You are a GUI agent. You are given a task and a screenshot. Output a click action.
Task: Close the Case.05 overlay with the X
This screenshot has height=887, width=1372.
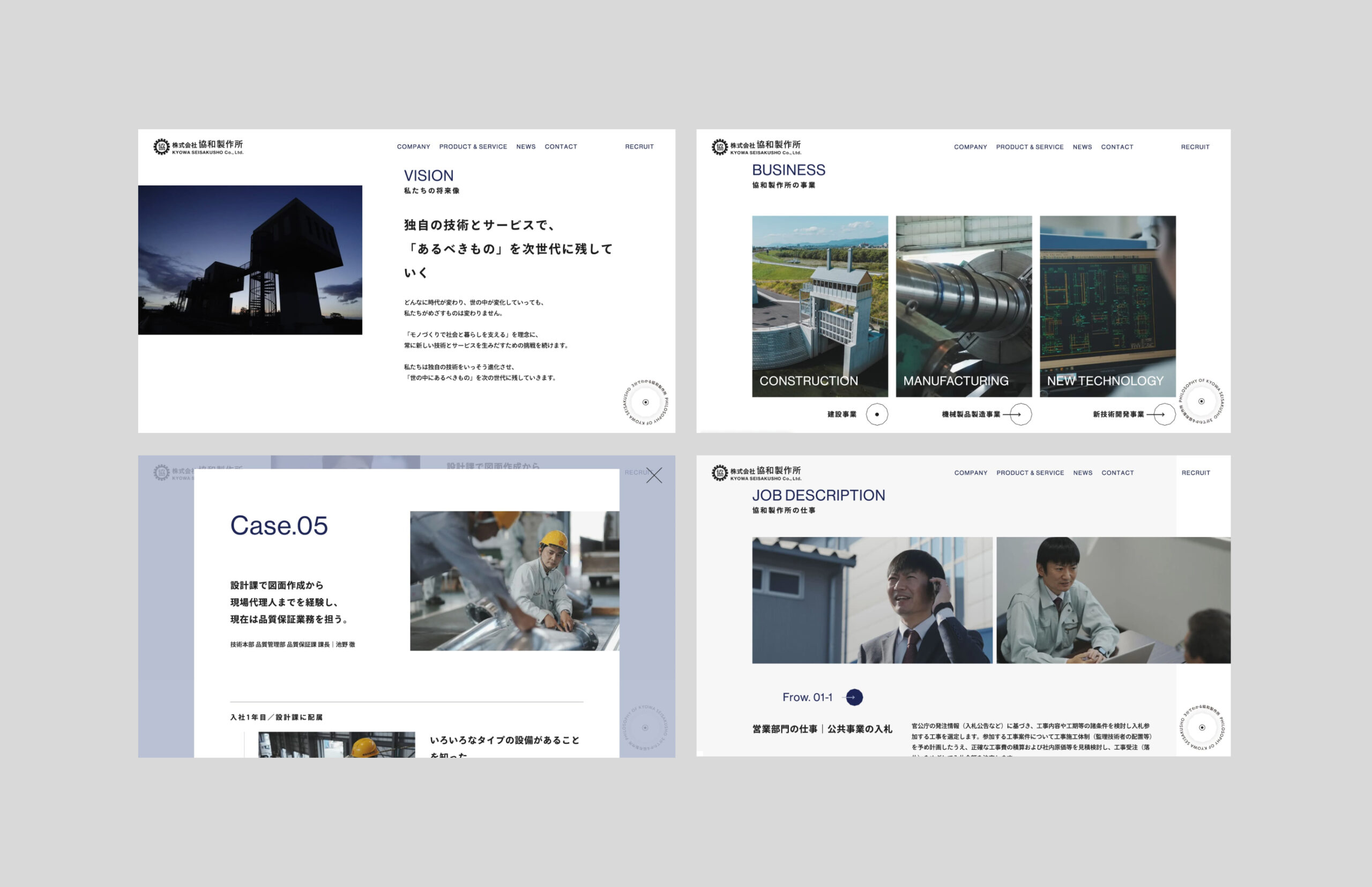tap(654, 475)
